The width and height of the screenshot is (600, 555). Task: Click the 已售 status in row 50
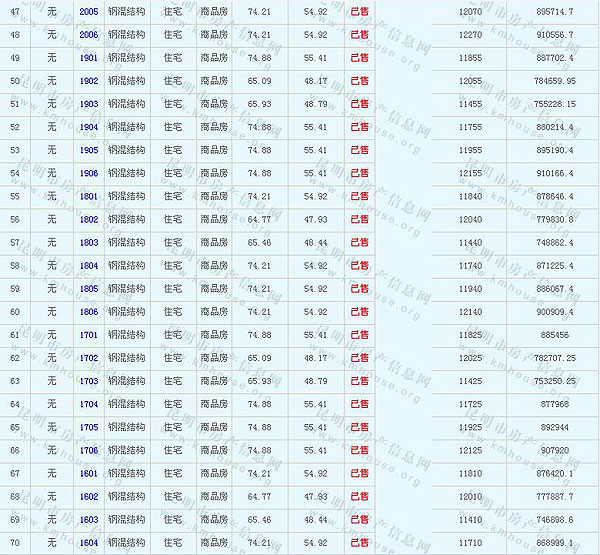359,81
